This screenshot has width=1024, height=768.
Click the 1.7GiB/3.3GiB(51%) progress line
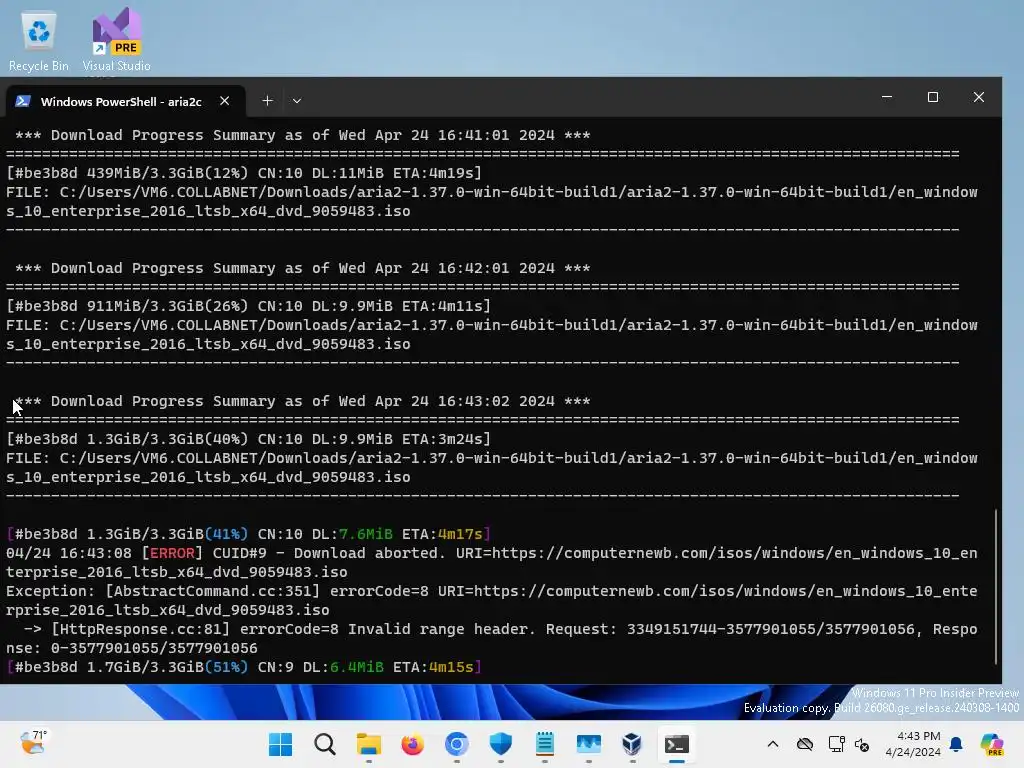tap(244, 667)
